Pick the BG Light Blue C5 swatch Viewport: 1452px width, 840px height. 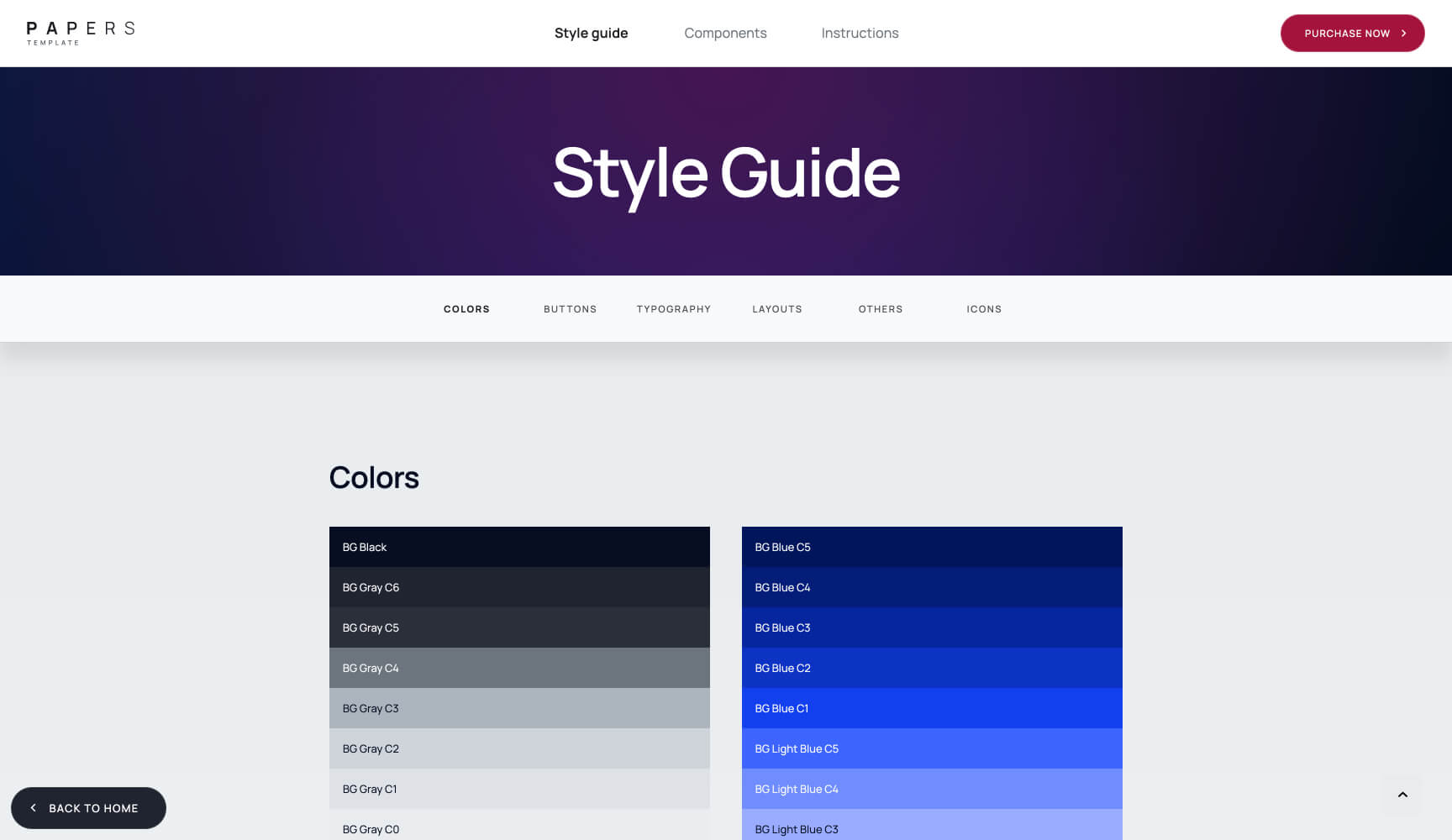coord(932,748)
